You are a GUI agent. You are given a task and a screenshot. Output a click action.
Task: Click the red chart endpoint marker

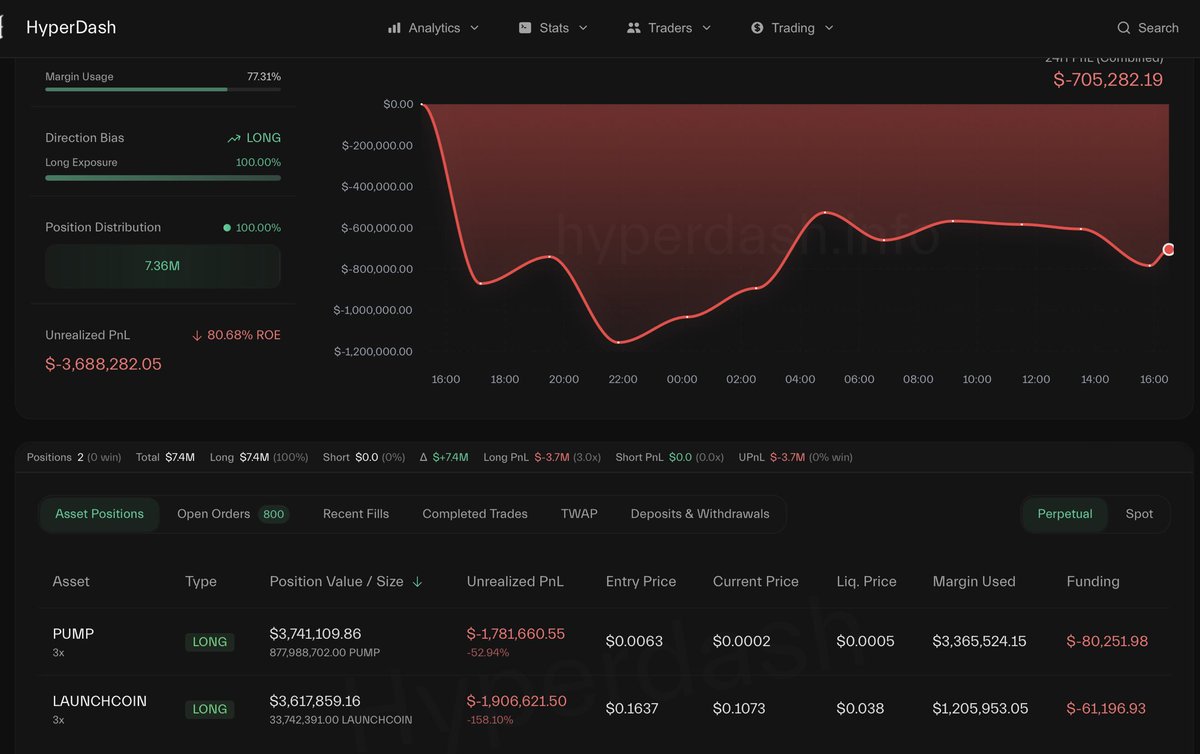(1168, 249)
